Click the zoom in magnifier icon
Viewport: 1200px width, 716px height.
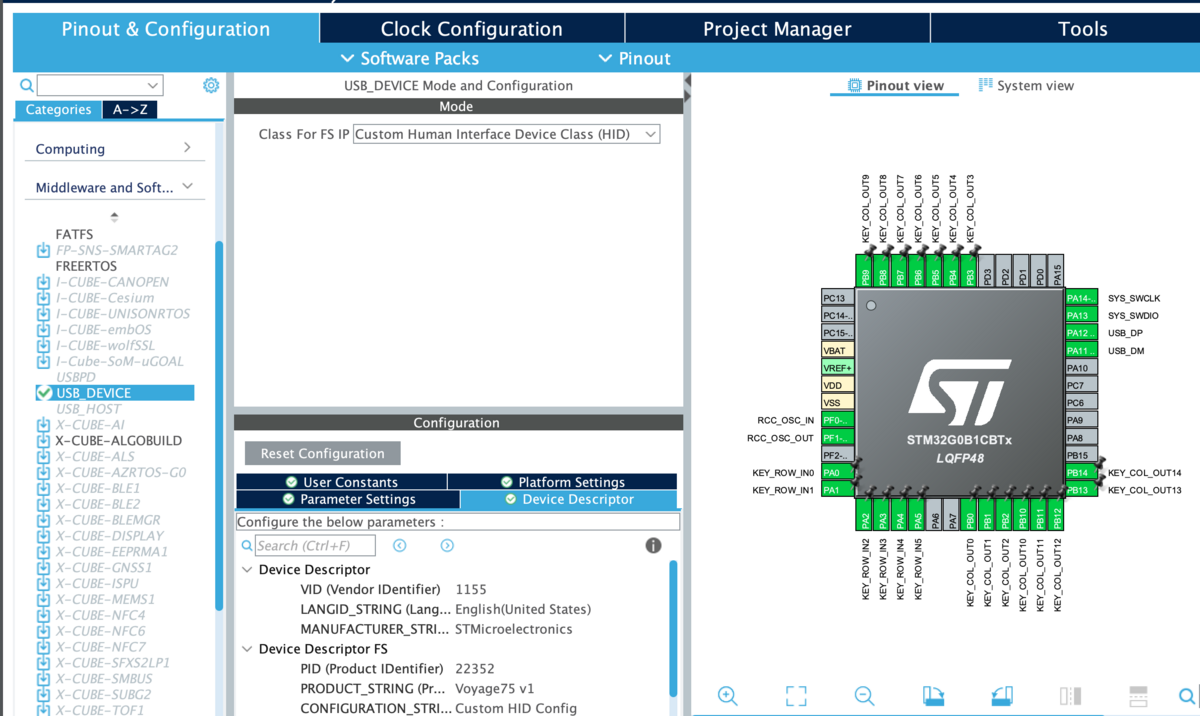point(727,696)
